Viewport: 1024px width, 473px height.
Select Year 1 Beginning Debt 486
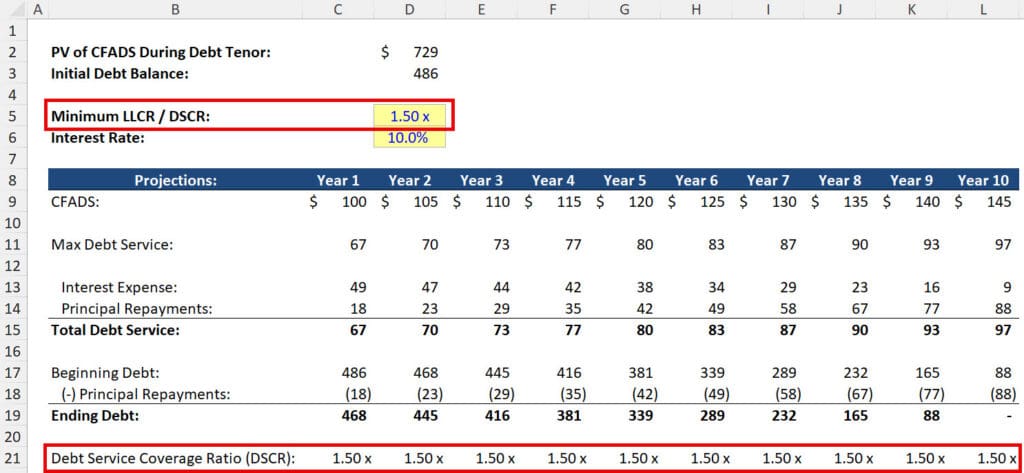(354, 373)
